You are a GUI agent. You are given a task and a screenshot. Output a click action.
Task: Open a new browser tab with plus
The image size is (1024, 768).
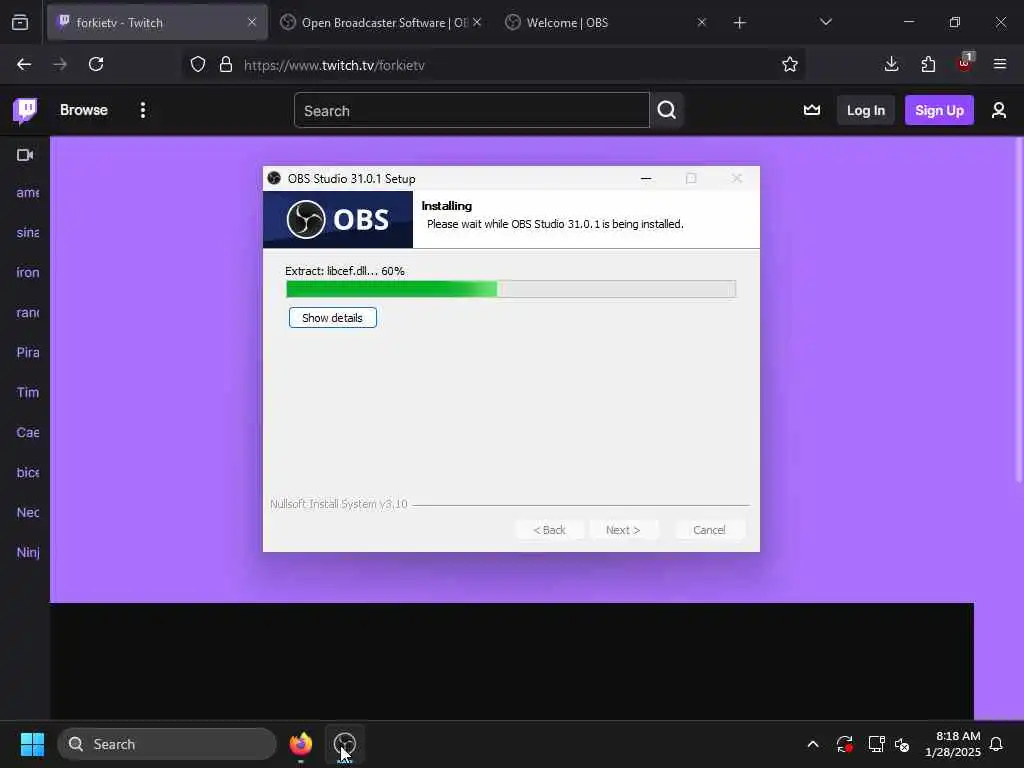[x=739, y=23]
